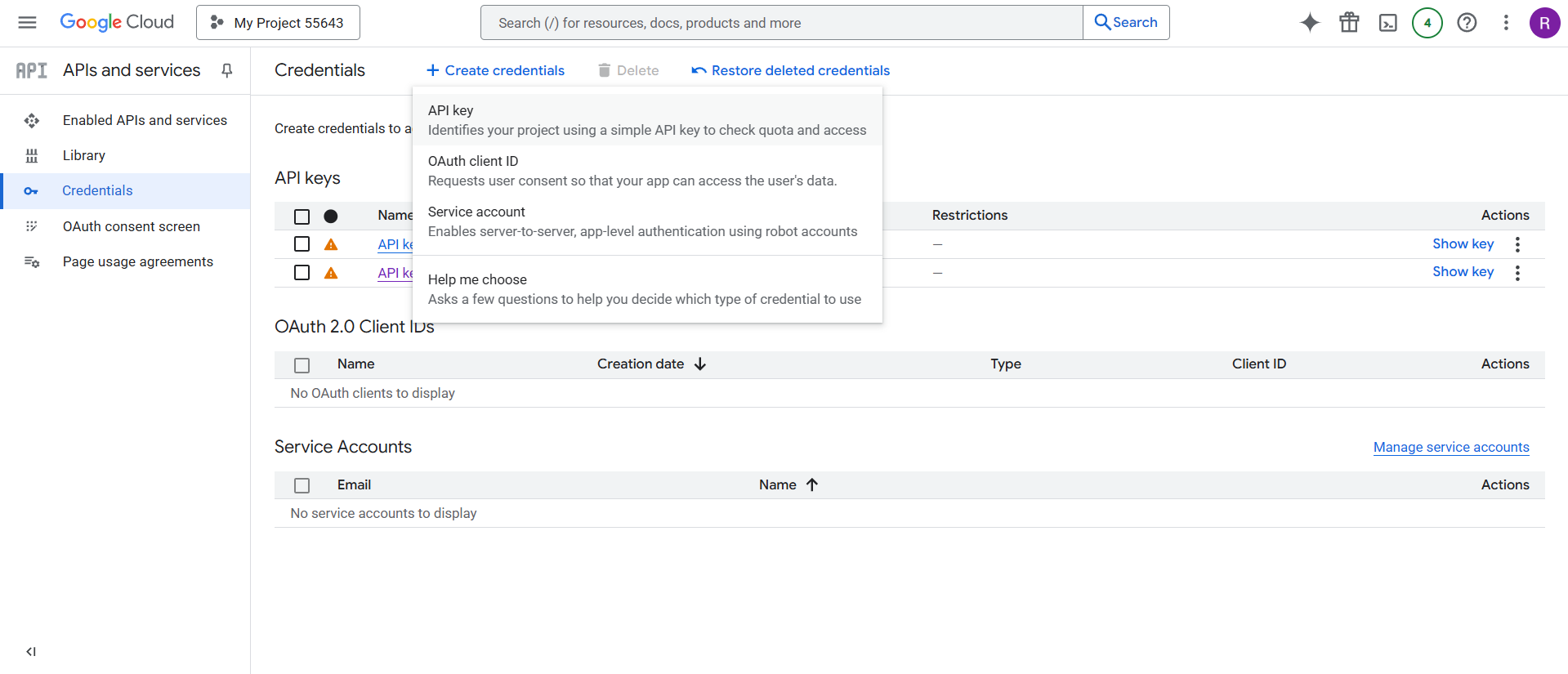Click the Name ascending sort arrow
Image resolution: width=1568 pixels, height=674 pixels.
point(812,484)
